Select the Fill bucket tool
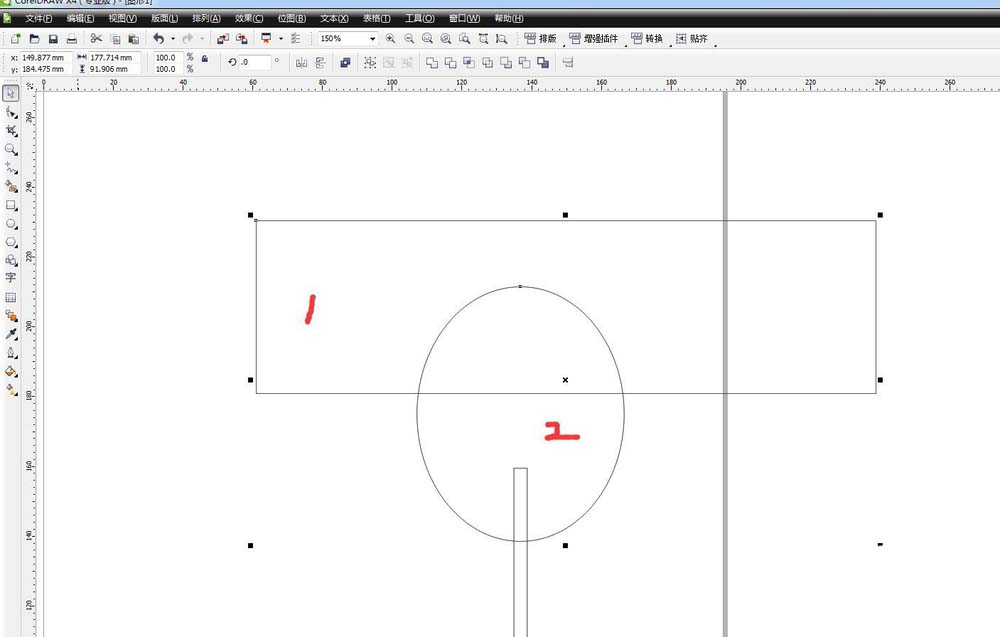This screenshot has width=1000, height=637. point(11,371)
